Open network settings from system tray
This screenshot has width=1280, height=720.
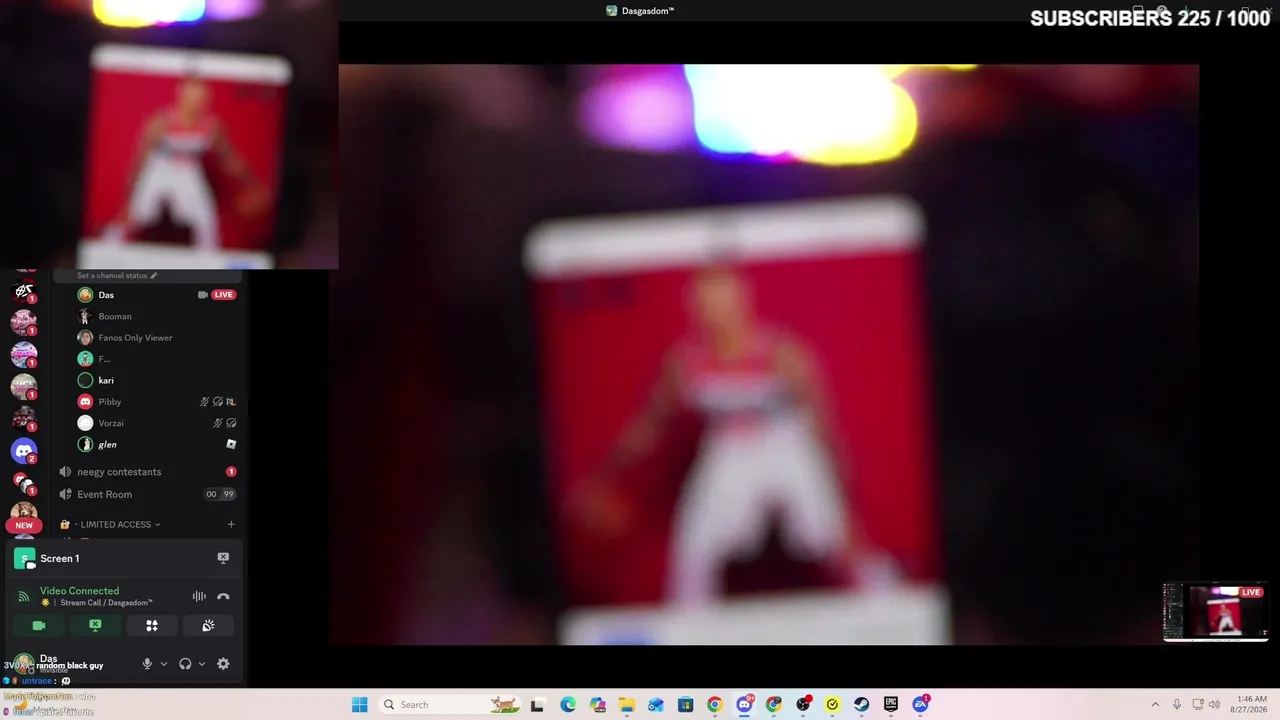click(1198, 704)
